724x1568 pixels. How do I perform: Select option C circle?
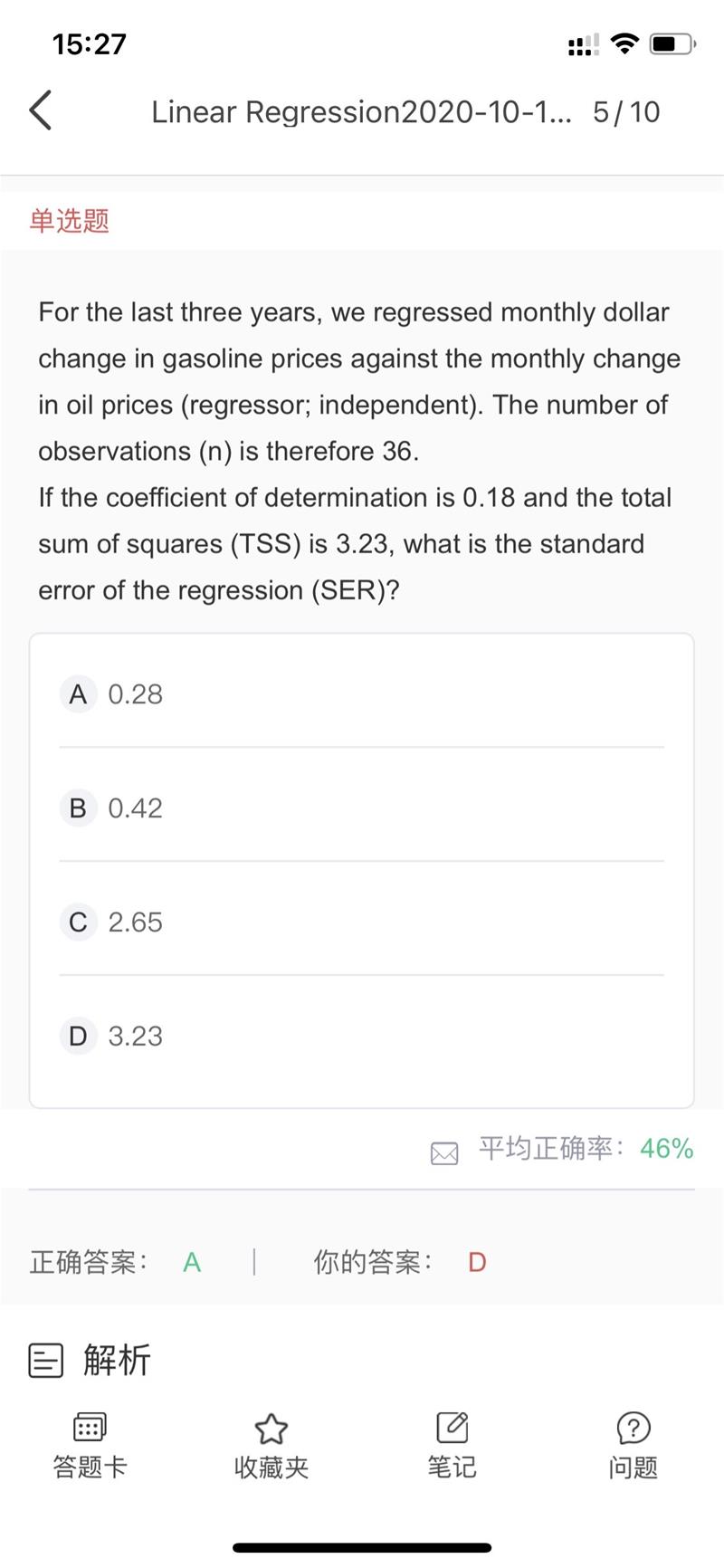[78, 923]
